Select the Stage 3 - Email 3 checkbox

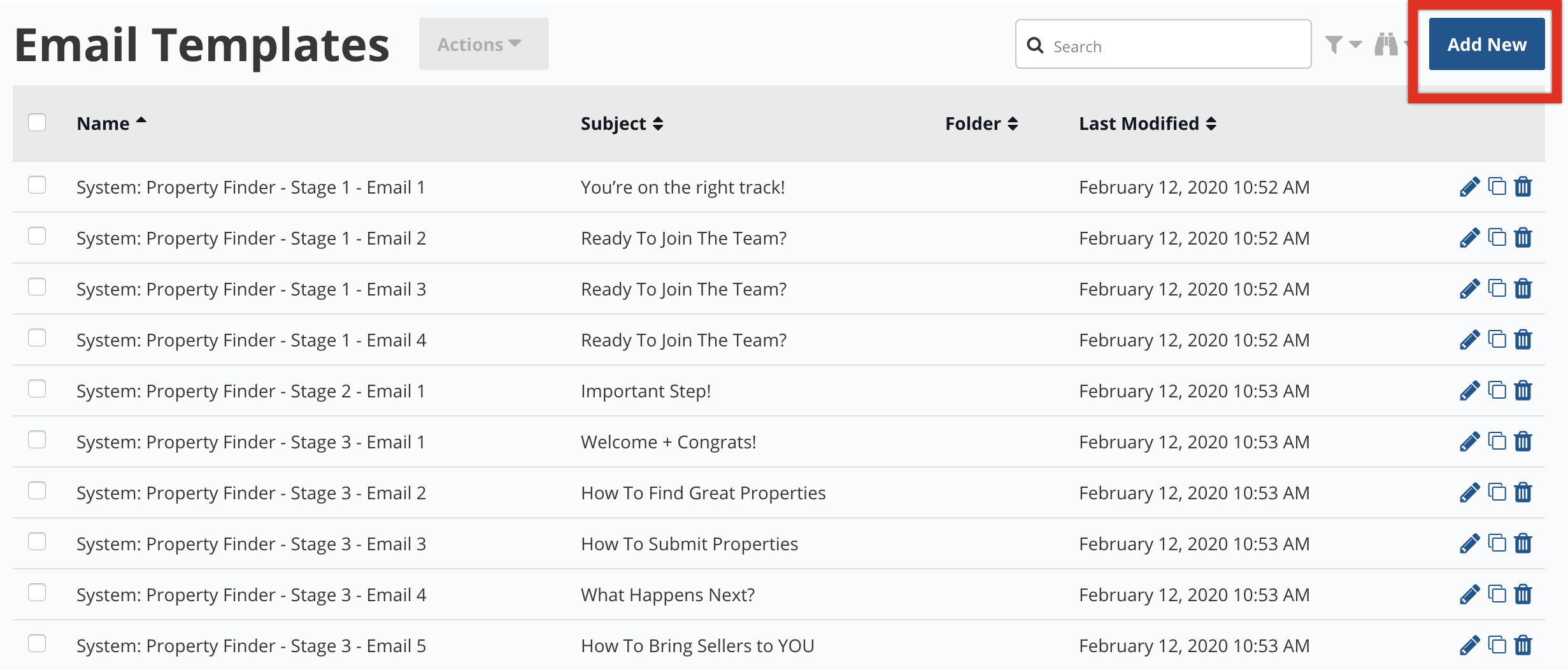pyautogui.click(x=37, y=541)
